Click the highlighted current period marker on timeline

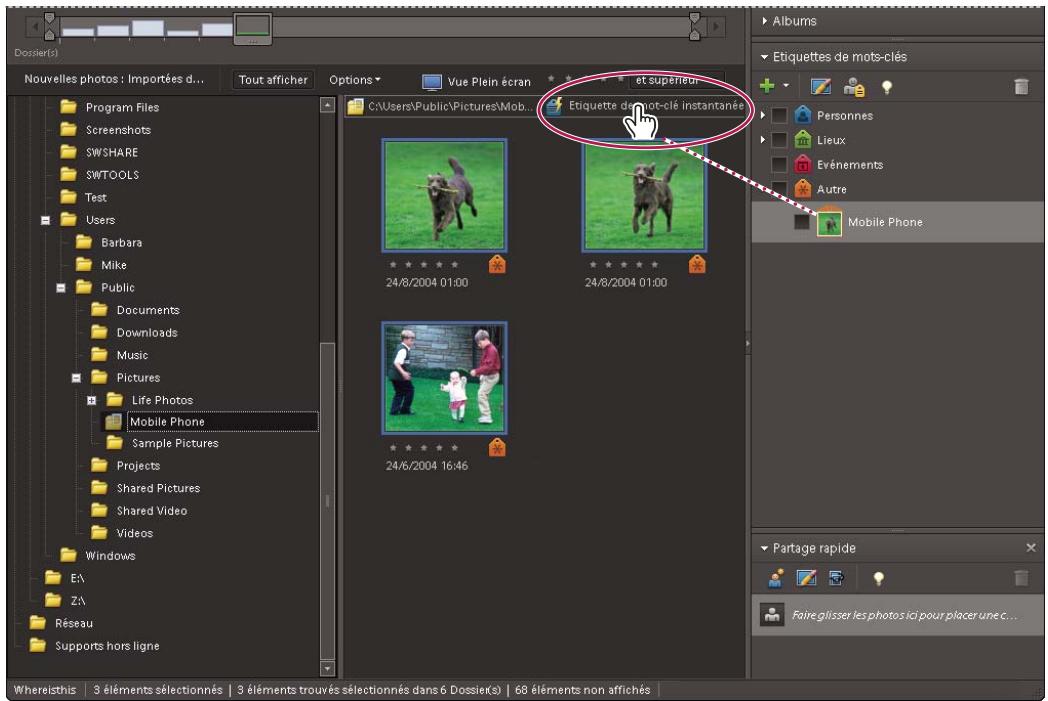point(253,29)
